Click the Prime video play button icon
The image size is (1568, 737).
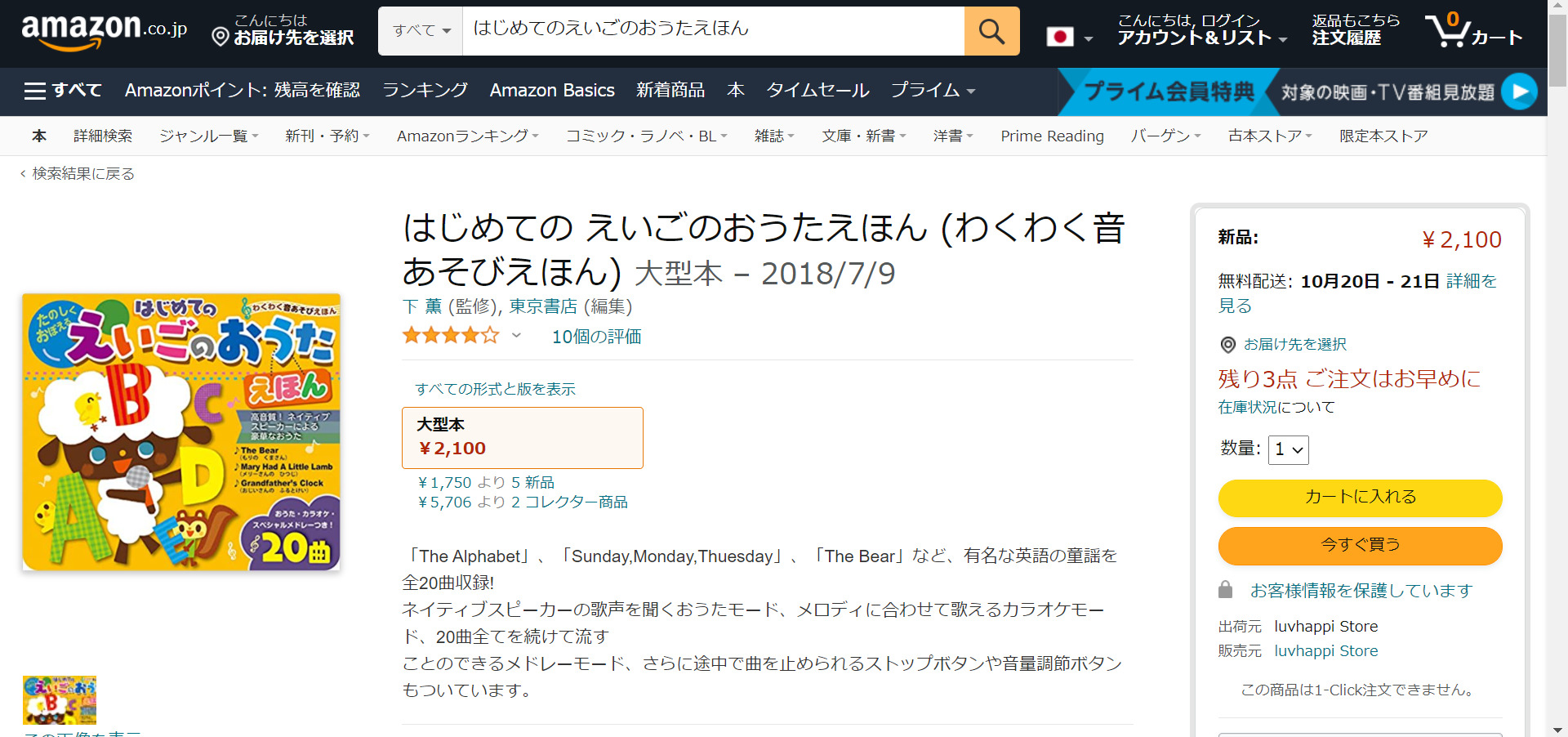[x=1519, y=92]
